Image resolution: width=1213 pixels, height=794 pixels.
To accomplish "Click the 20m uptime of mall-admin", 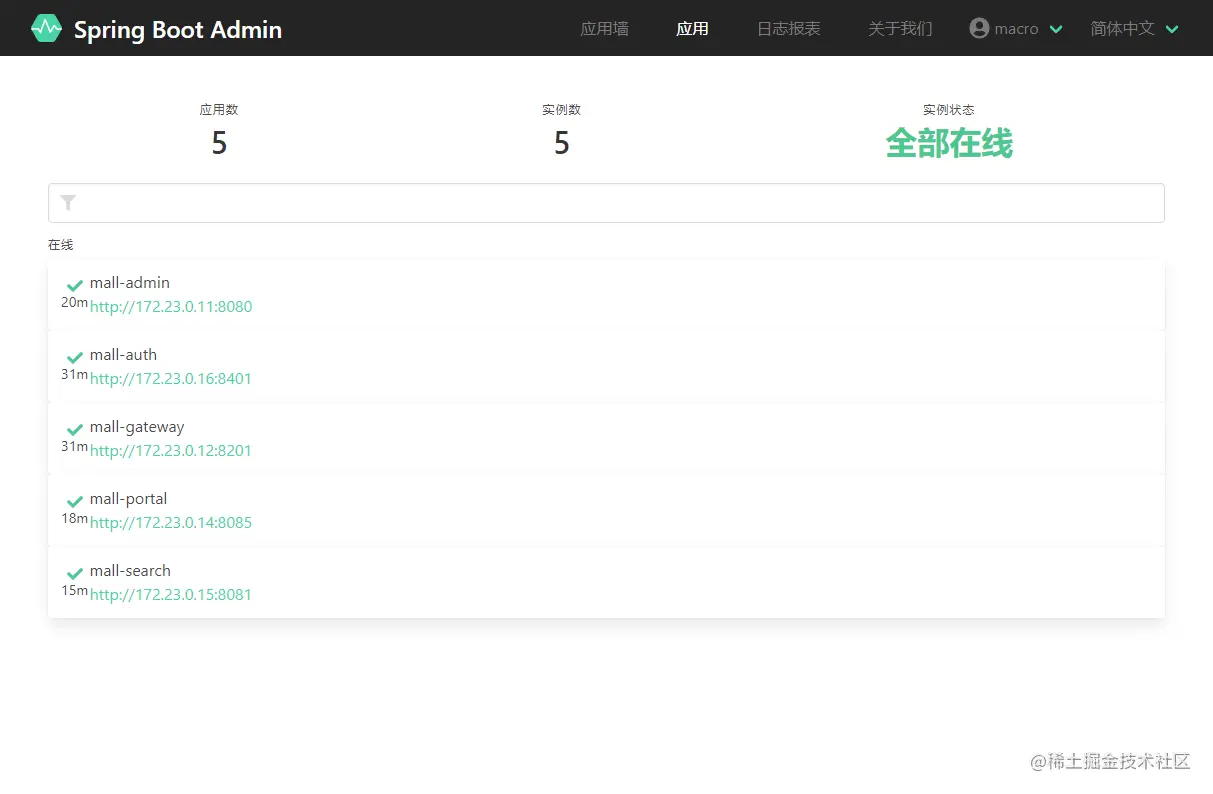I will (74, 302).
